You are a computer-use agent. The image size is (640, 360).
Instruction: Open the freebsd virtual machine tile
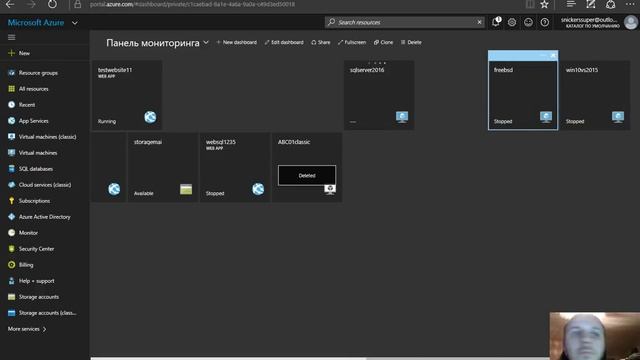[x=523, y=95]
